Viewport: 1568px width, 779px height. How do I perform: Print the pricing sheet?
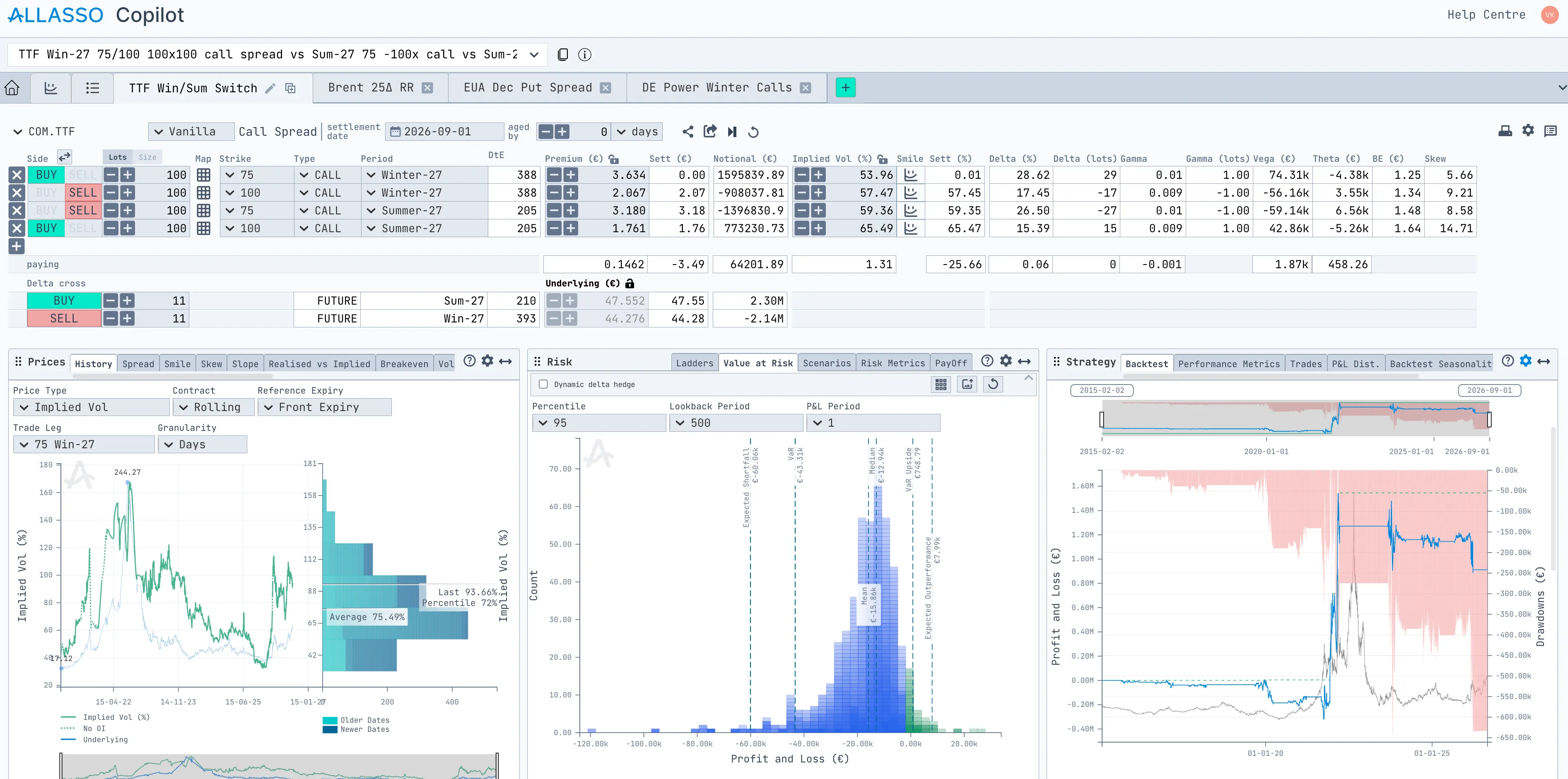(1505, 131)
